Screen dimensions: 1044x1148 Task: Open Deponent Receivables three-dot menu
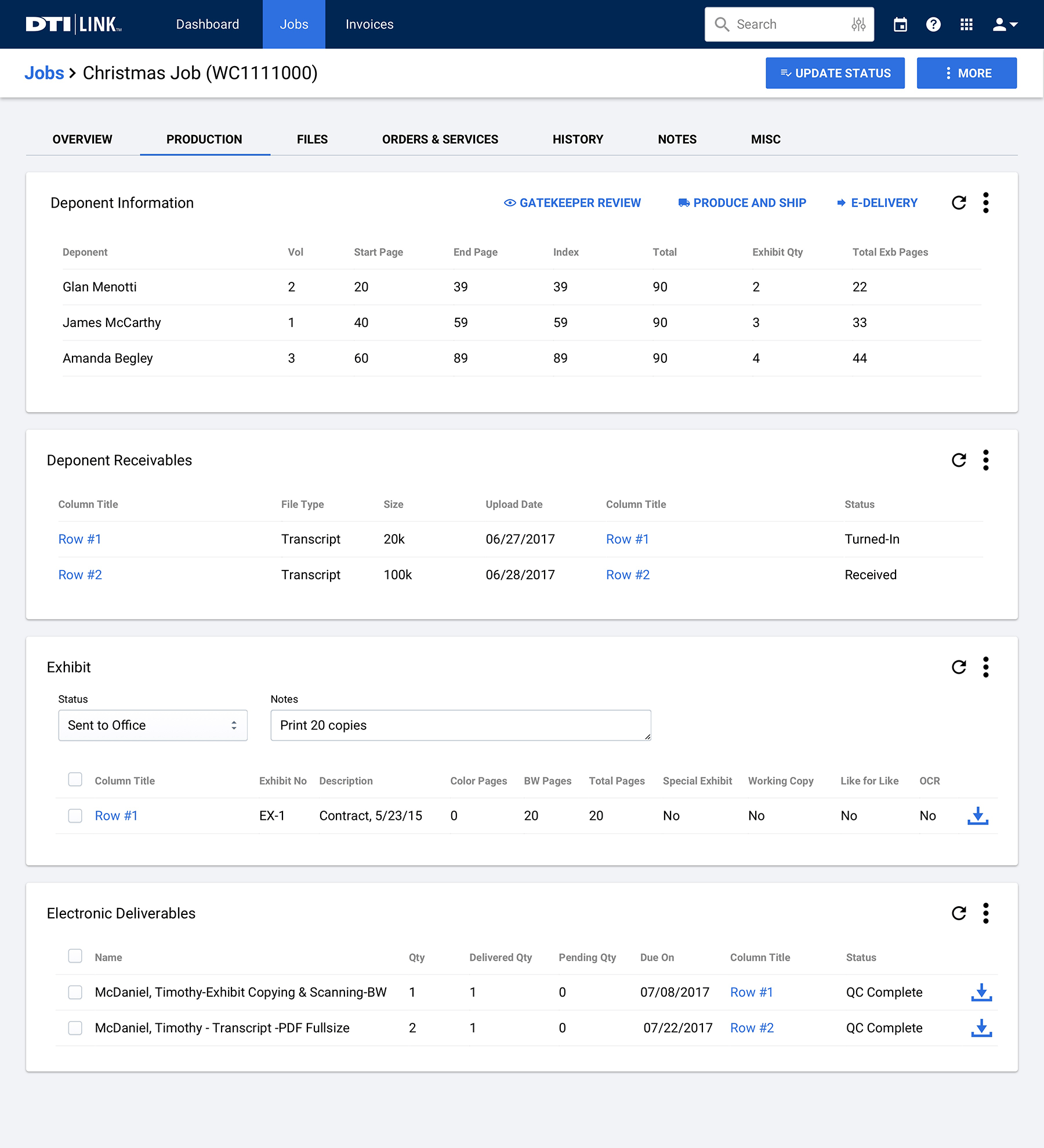click(x=985, y=460)
